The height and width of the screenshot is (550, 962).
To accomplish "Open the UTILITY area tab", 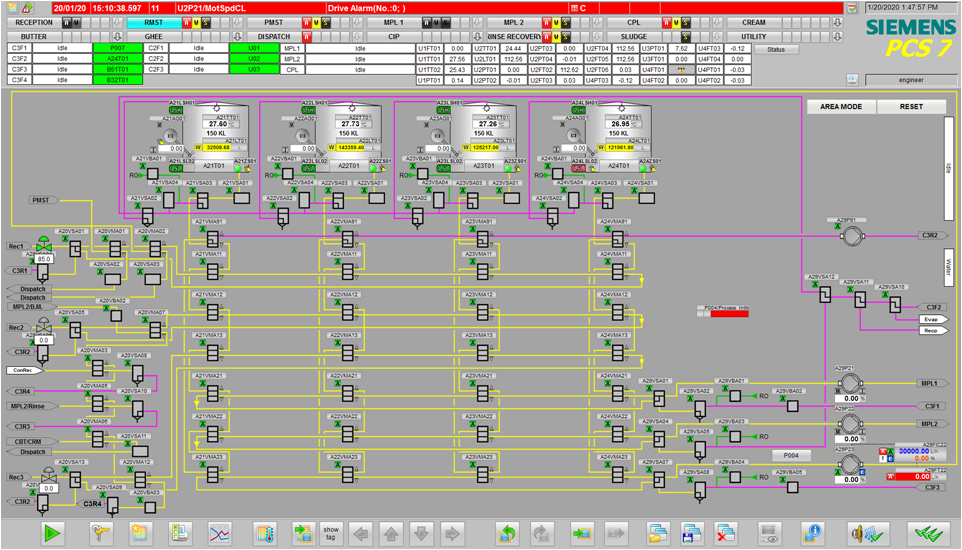I will (753, 37).
